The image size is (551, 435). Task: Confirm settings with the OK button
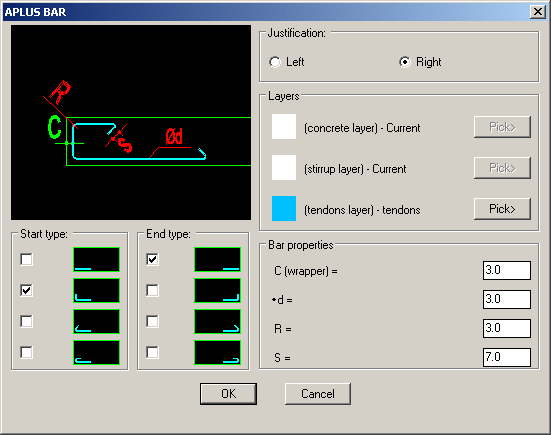228,394
